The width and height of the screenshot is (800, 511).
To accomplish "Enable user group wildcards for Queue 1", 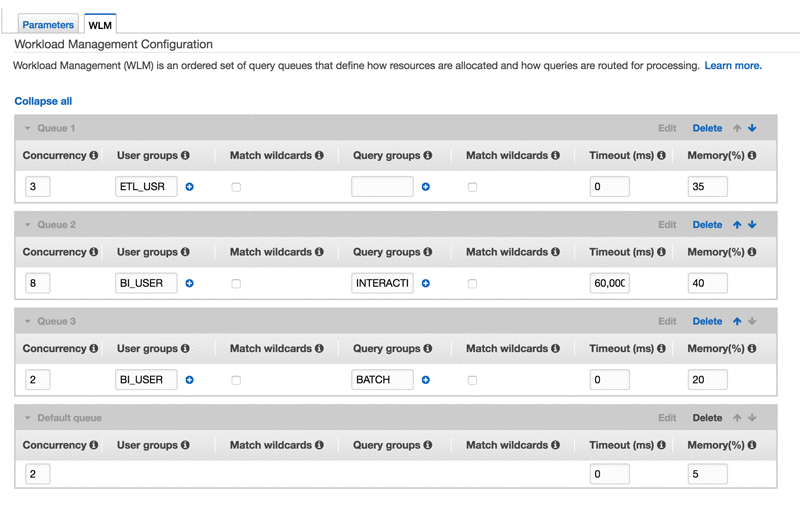I will pos(236,187).
